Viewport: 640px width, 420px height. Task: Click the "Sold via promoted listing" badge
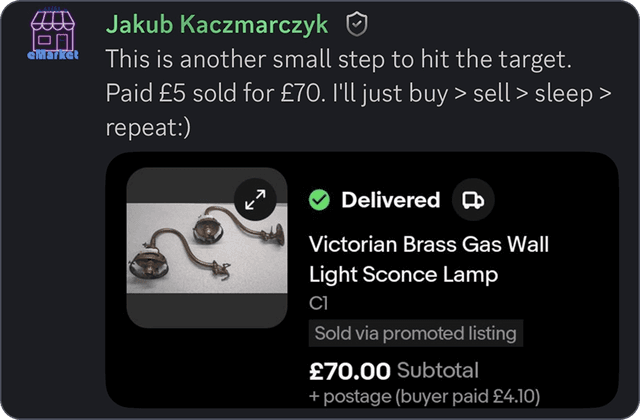tap(415, 333)
